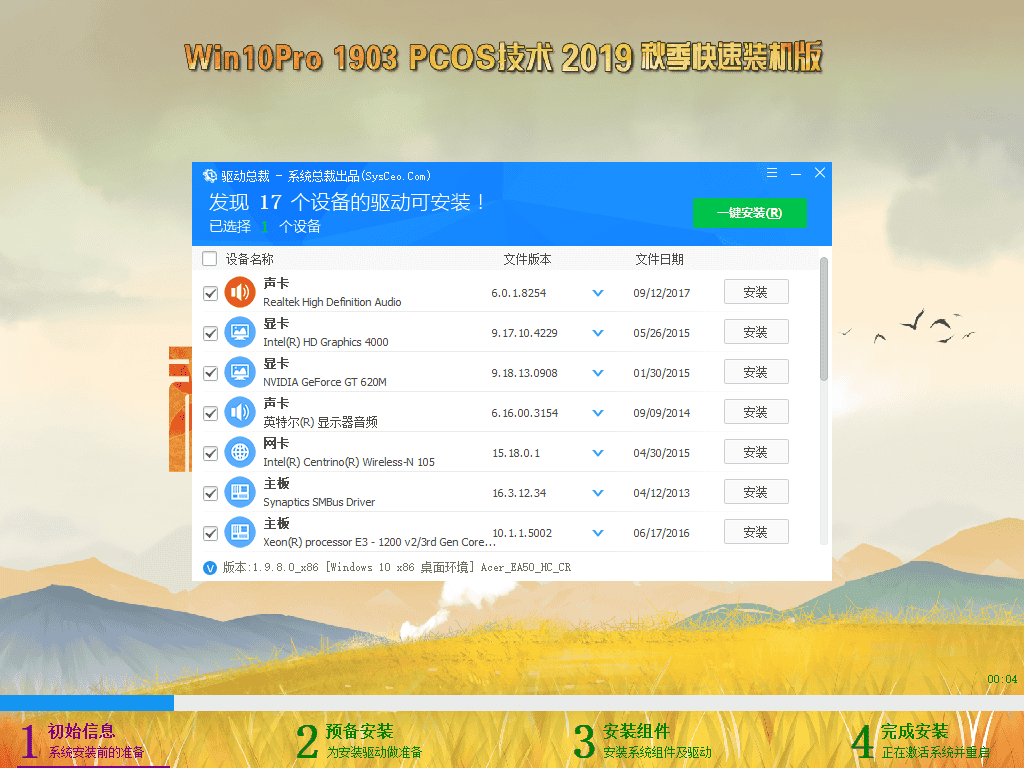1024x768 pixels.
Task: Install the Xeon processor E3 driver
Action: (756, 532)
